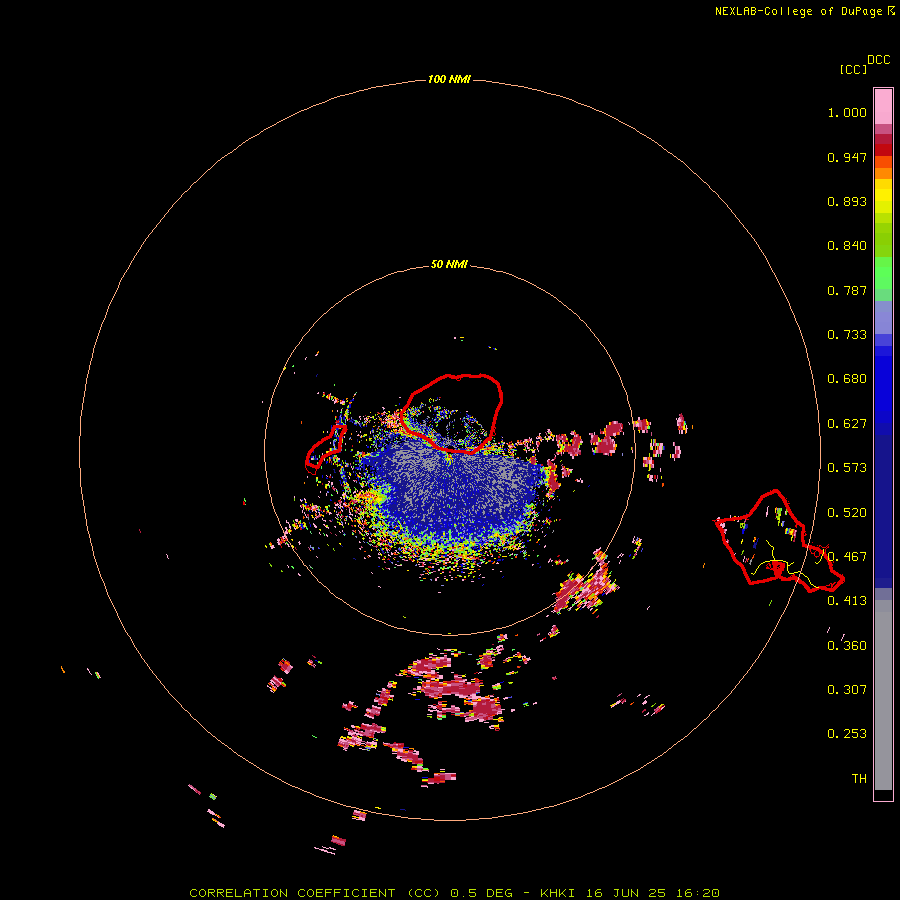This screenshot has width=900, height=900.
Task: Click the 0.307 color scale value
Action: 847,690
